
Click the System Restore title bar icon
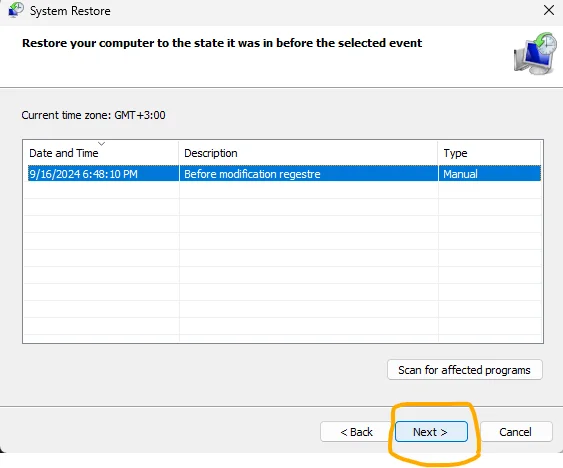coord(16,10)
